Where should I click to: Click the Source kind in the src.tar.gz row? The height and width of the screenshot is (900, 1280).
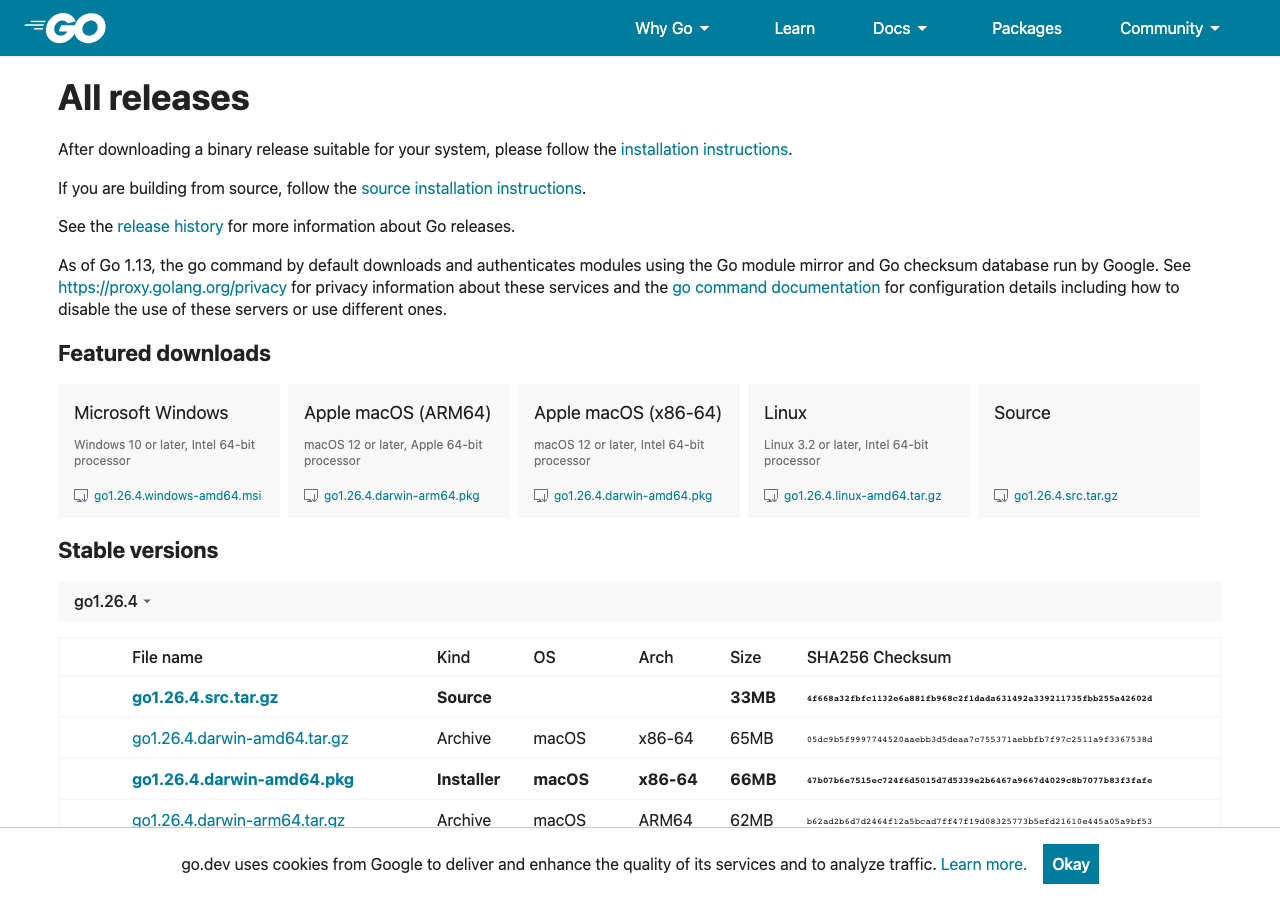(464, 697)
